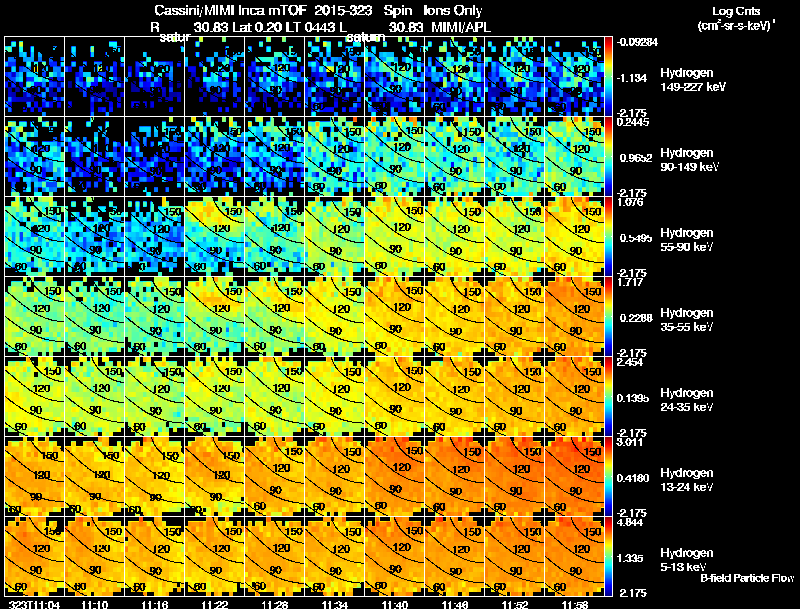Image resolution: width=800 pixels, height=609 pixels.
Task: Click the color bar for the 55-90 keV row
Action: coord(608,237)
